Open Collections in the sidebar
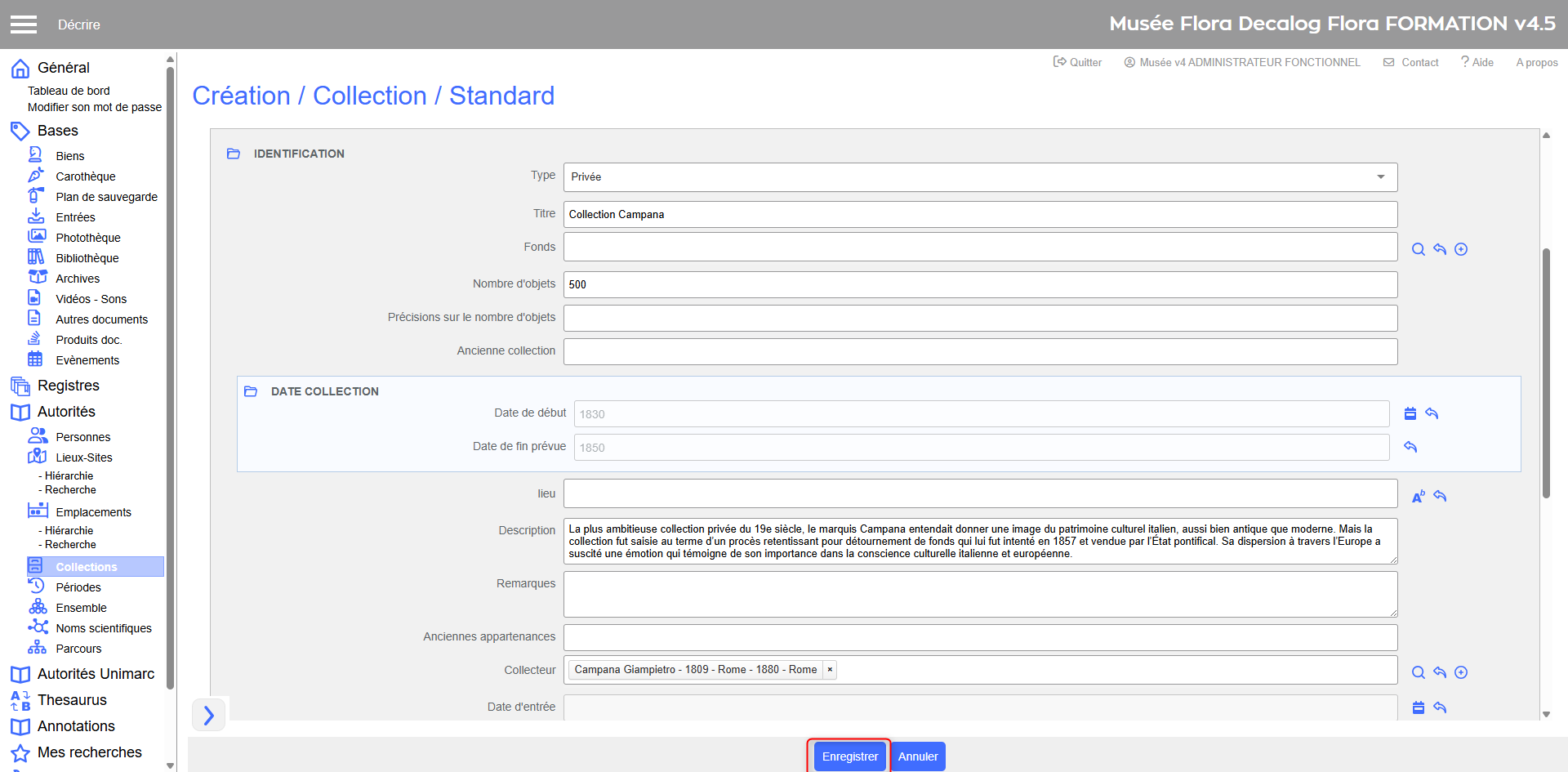 (x=87, y=567)
